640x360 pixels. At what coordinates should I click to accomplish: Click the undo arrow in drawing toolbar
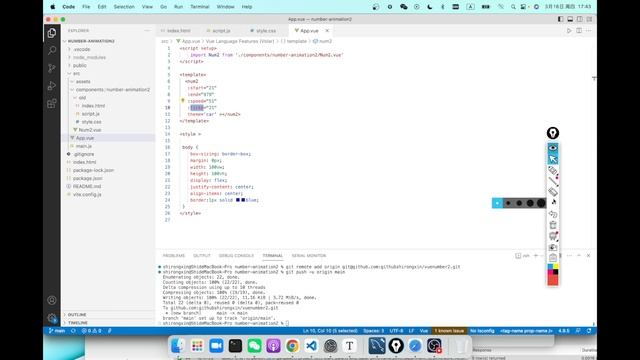[553, 214]
